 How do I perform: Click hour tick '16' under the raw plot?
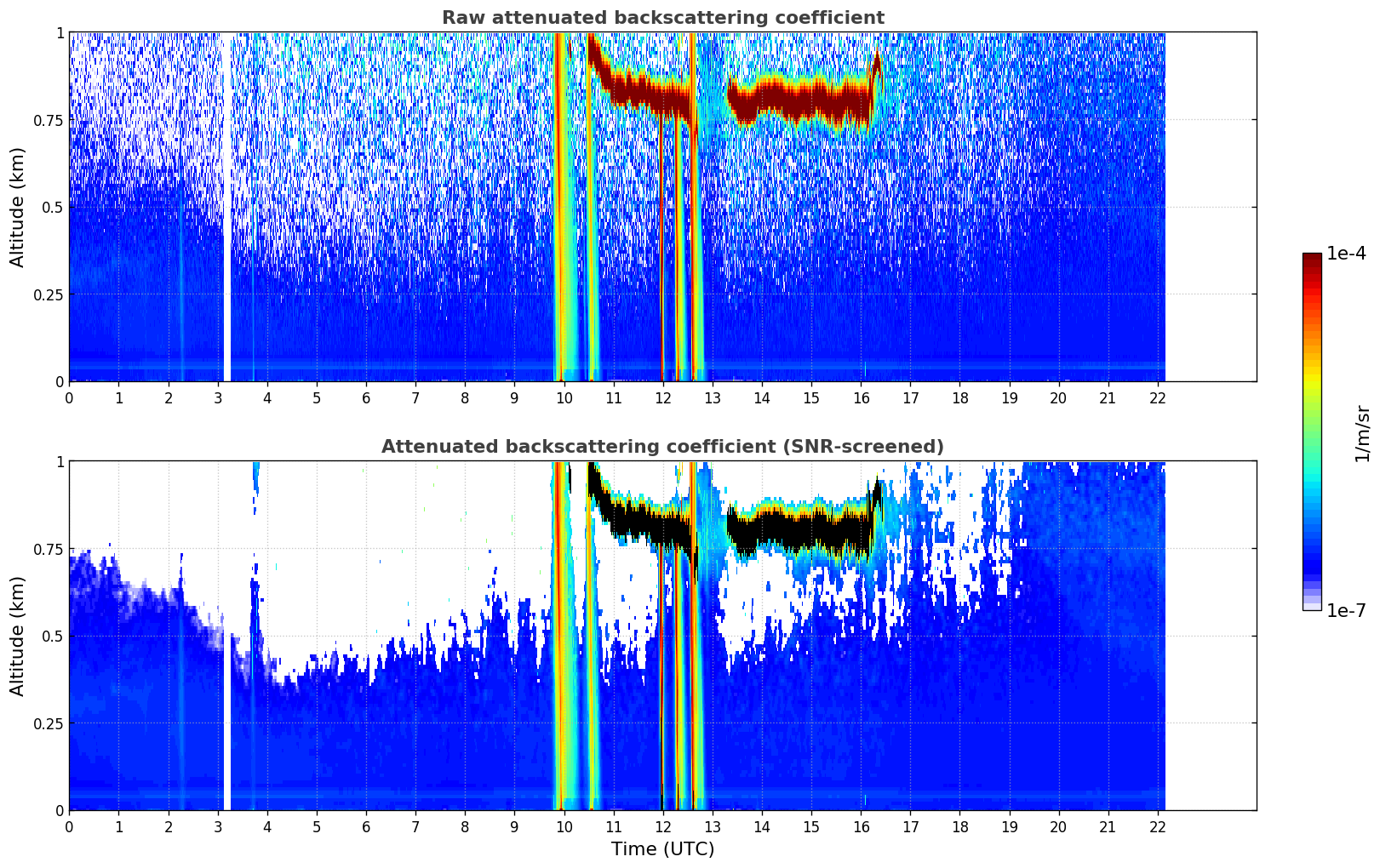[861, 397]
